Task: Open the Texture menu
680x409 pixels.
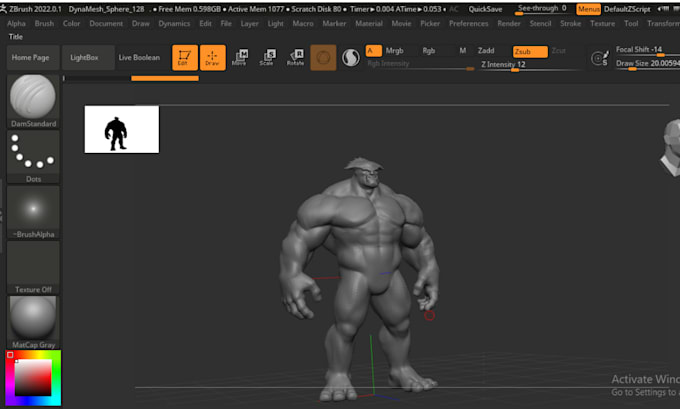Action: tap(603, 23)
